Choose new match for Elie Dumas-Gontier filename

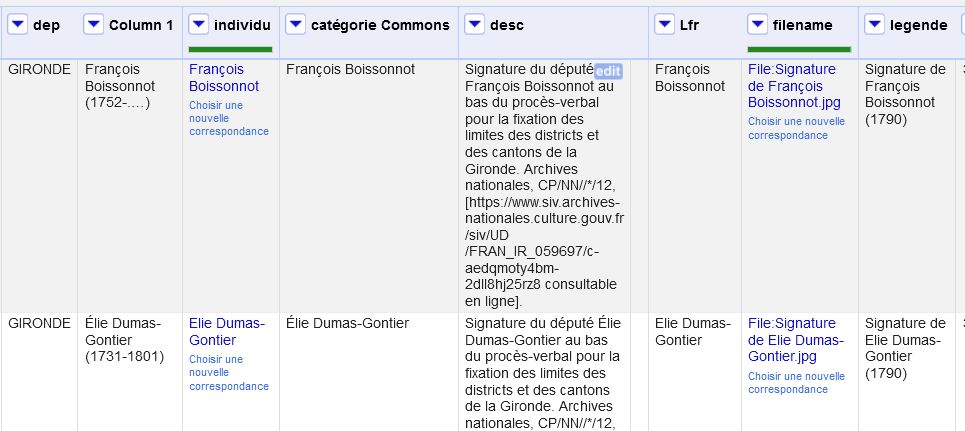coord(796,382)
